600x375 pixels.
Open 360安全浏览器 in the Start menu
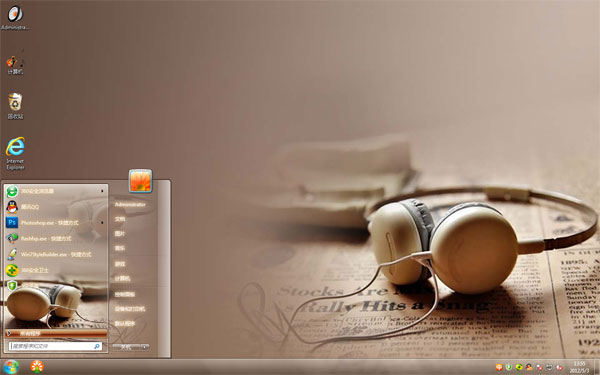point(56,191)
